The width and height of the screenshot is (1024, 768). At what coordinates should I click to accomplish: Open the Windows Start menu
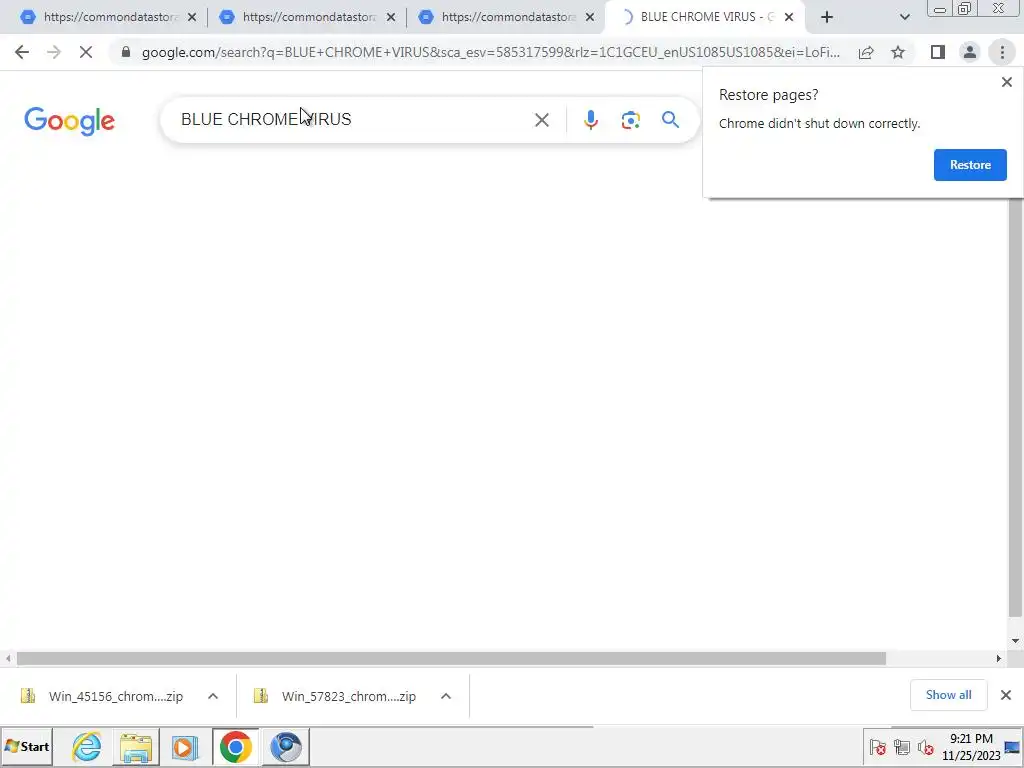point(27,746)
